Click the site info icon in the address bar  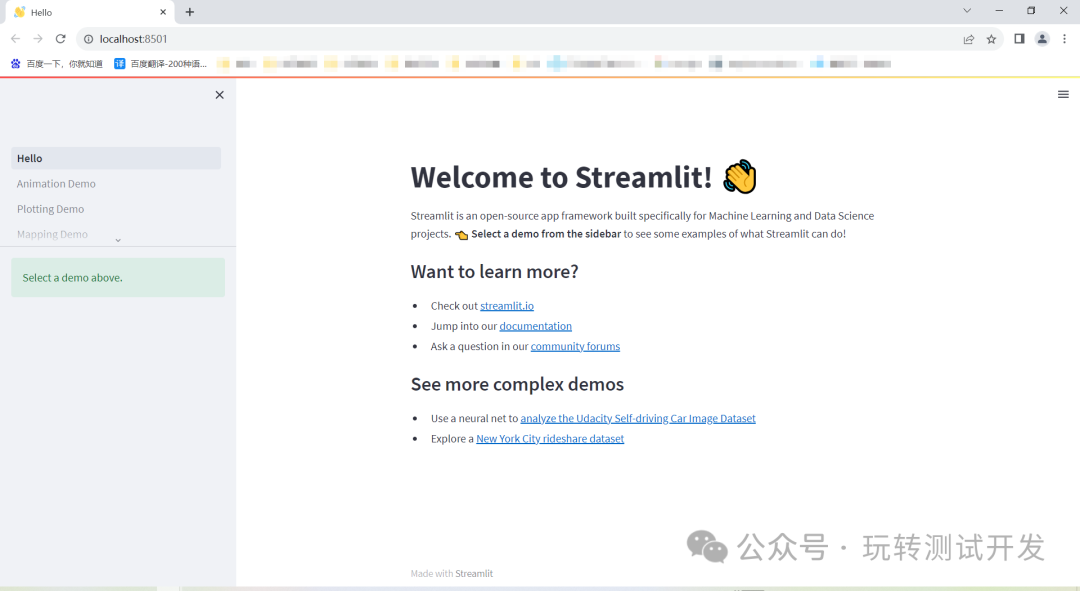click(x=88, y=39)
